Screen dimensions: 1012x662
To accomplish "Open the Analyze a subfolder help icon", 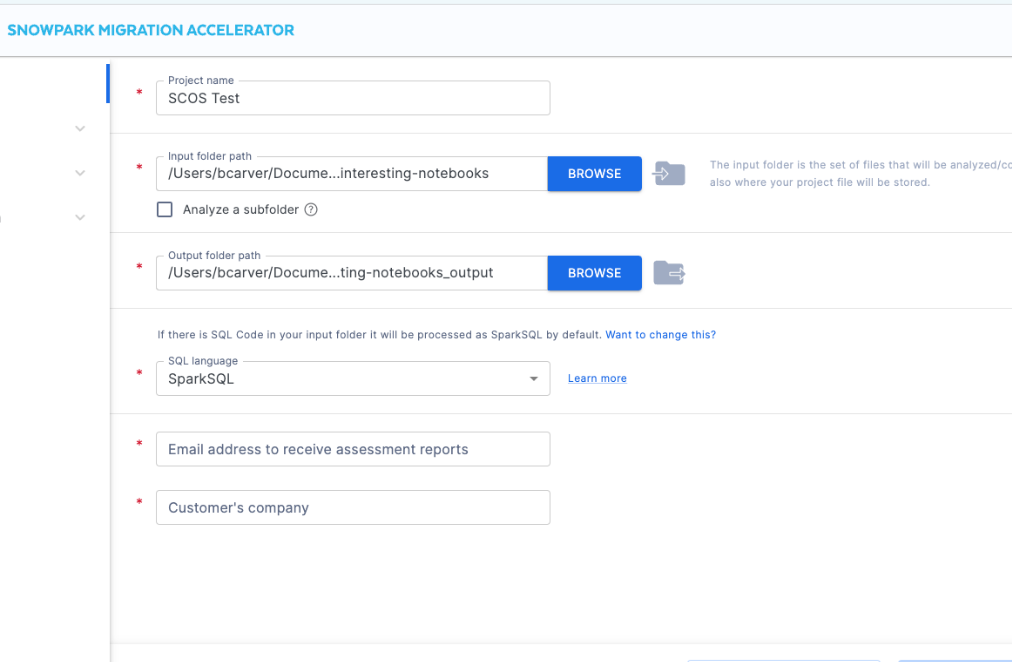I will point(311,210).
